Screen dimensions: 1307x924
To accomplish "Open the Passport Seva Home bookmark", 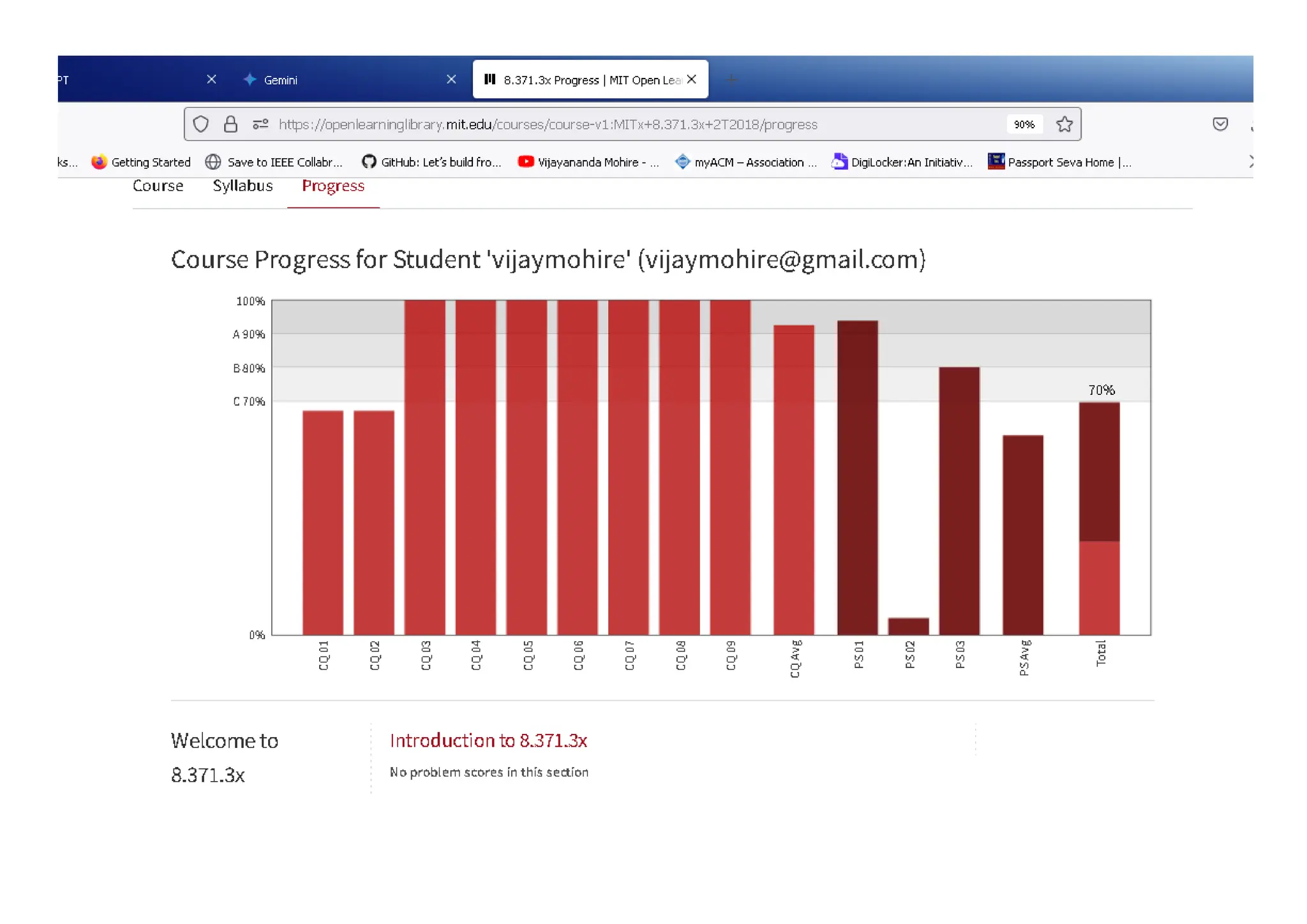I will 1059,162.
